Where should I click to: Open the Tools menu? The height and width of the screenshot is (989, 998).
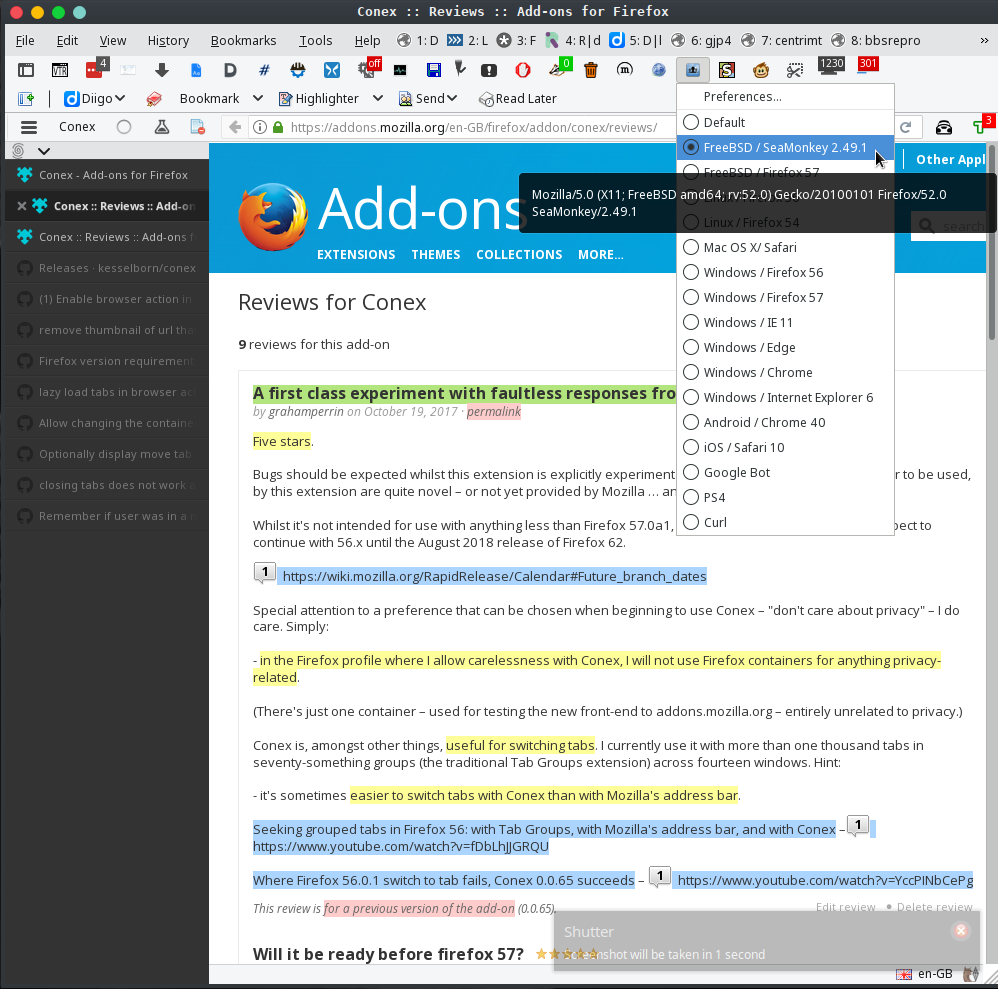pyautogui.click(x=316, y=41)
